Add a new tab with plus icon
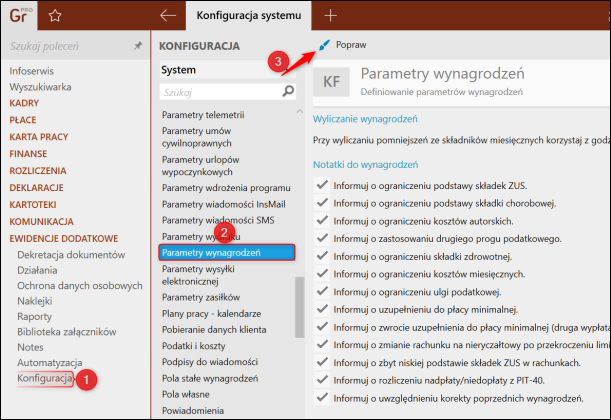611x420 pixels. (x=330, y=16)
